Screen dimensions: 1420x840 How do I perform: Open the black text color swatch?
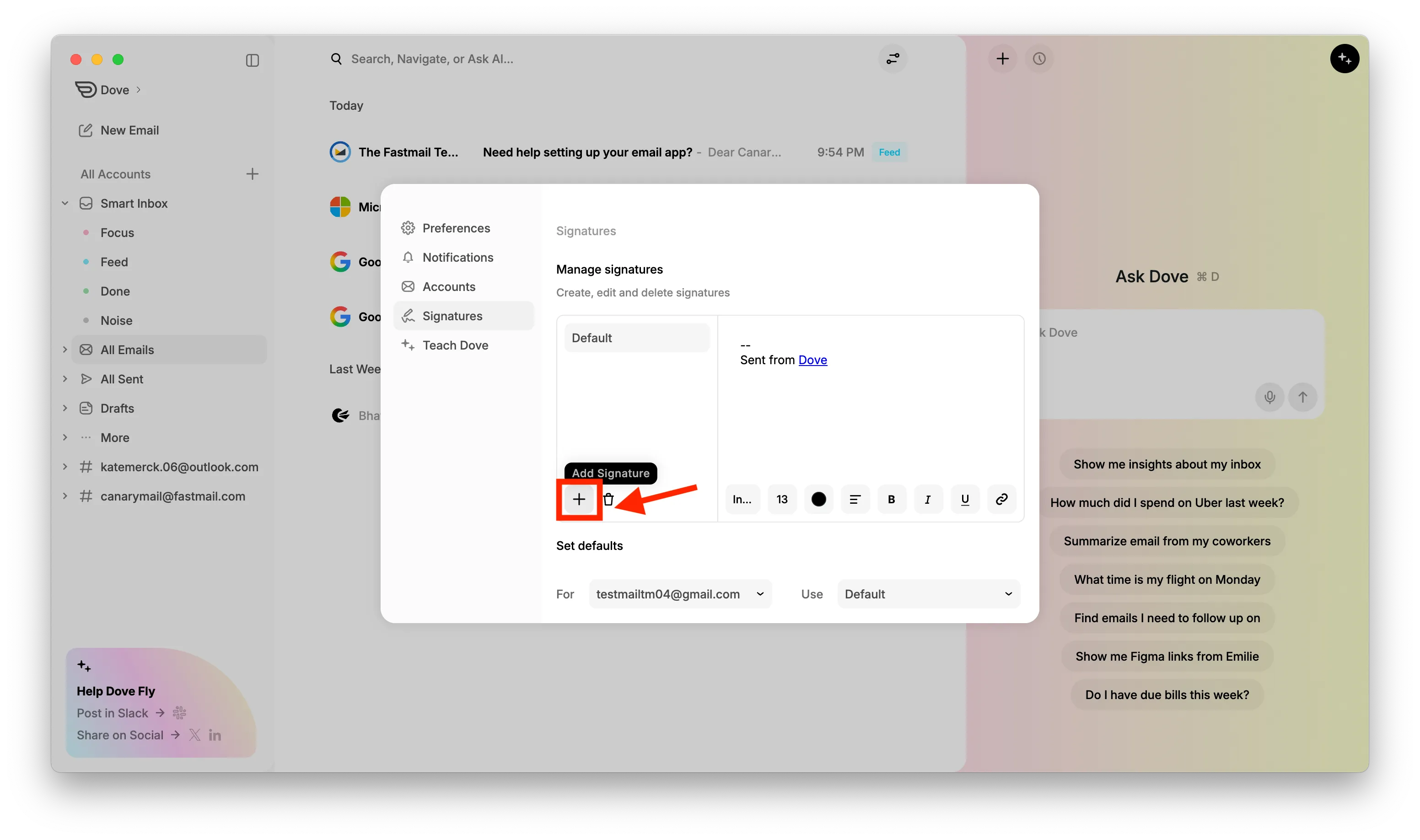coord(818,499)
